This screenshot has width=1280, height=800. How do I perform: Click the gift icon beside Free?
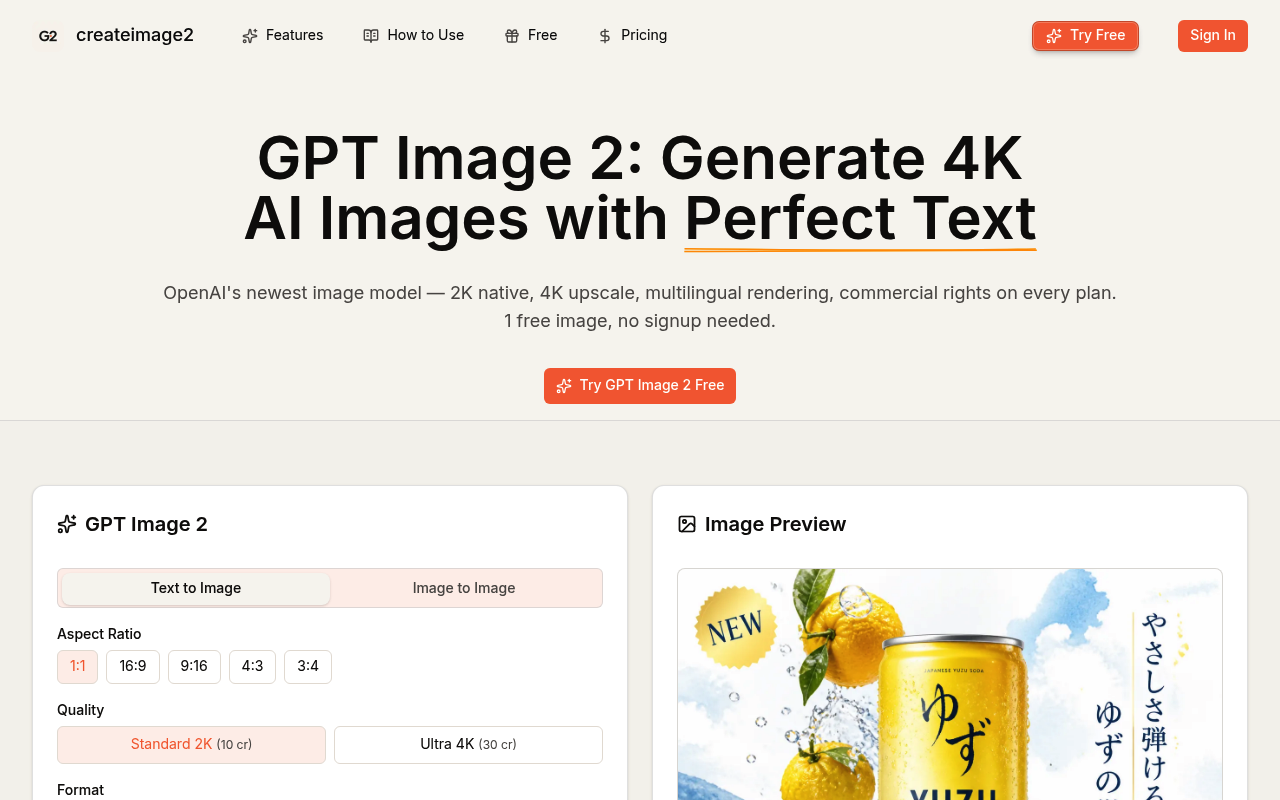(512, 36)
